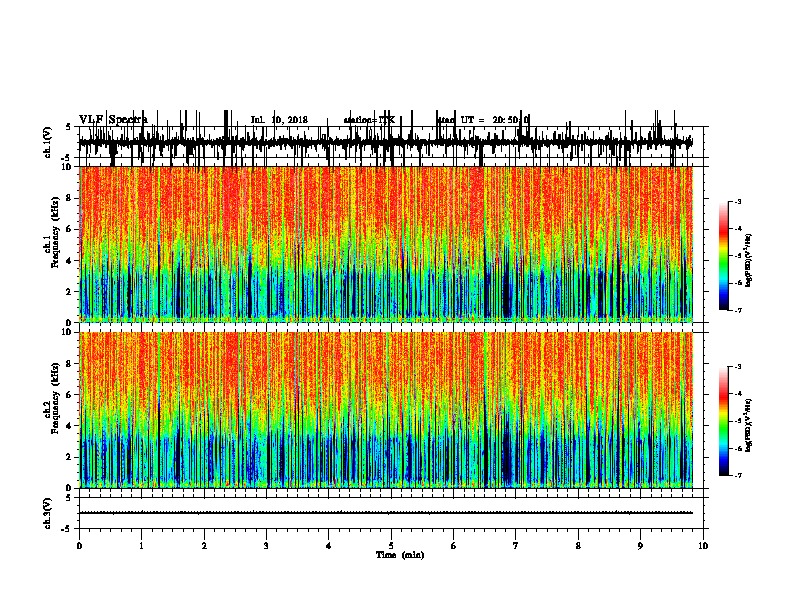This screenshot has height=612, width=792.
Task: Click the "10" minute tick on time axis
Action: click(703, 546)
